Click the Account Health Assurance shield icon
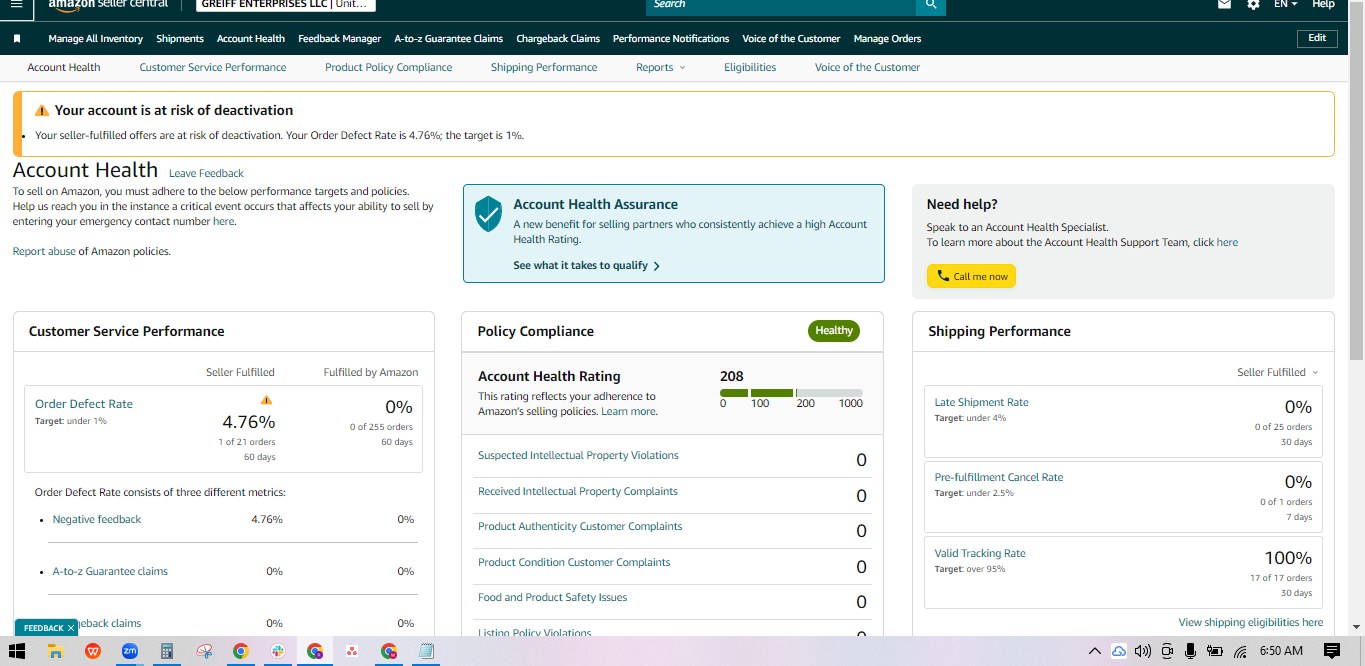1365x666 pixels. [488, 214]
